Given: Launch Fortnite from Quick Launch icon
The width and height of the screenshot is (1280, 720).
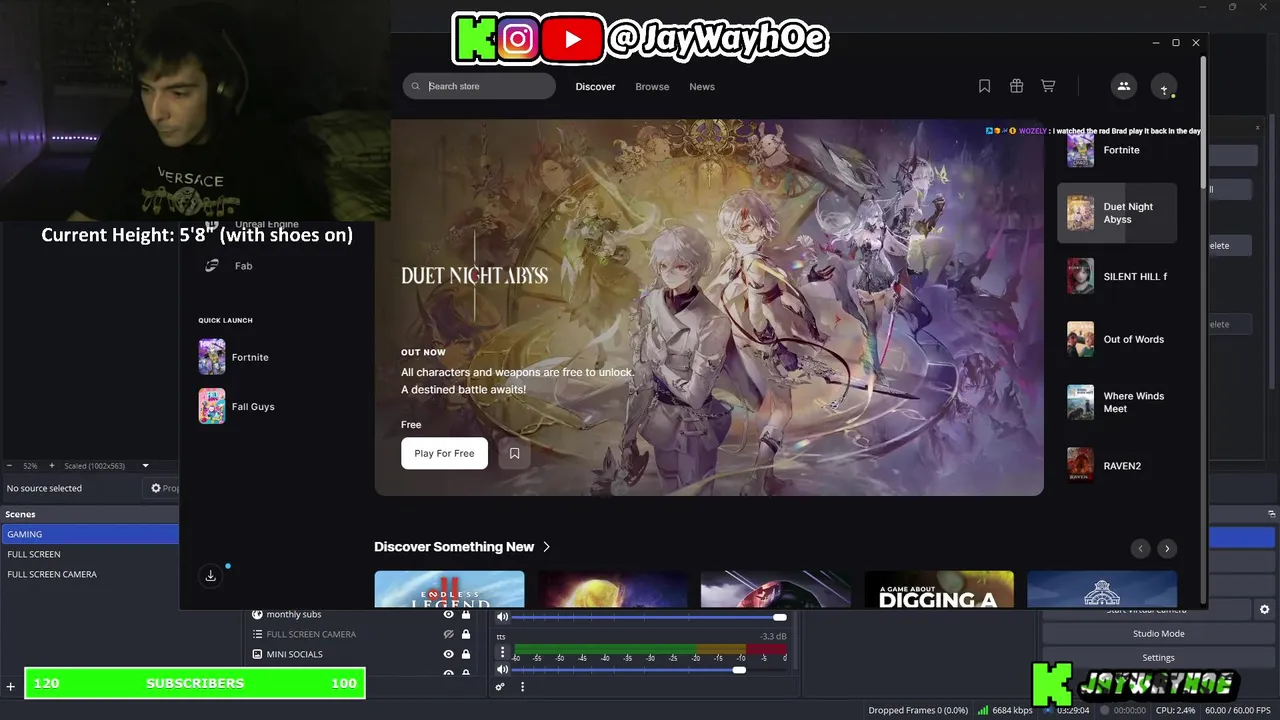Looking at the screenshot, I should click(x=212, y=357).
